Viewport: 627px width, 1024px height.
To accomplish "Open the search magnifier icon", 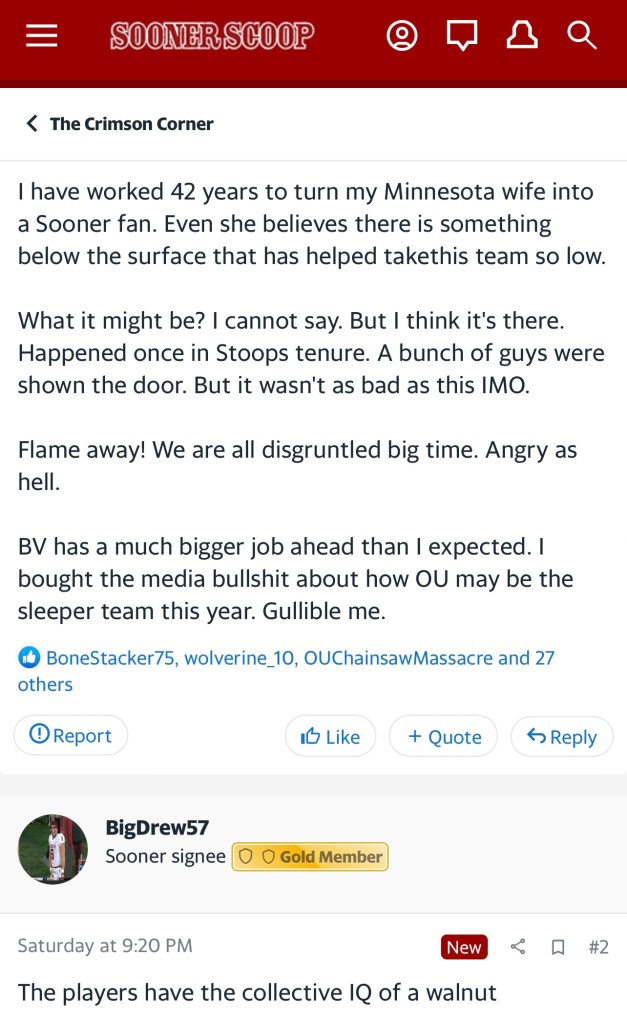I will point(581,36).
